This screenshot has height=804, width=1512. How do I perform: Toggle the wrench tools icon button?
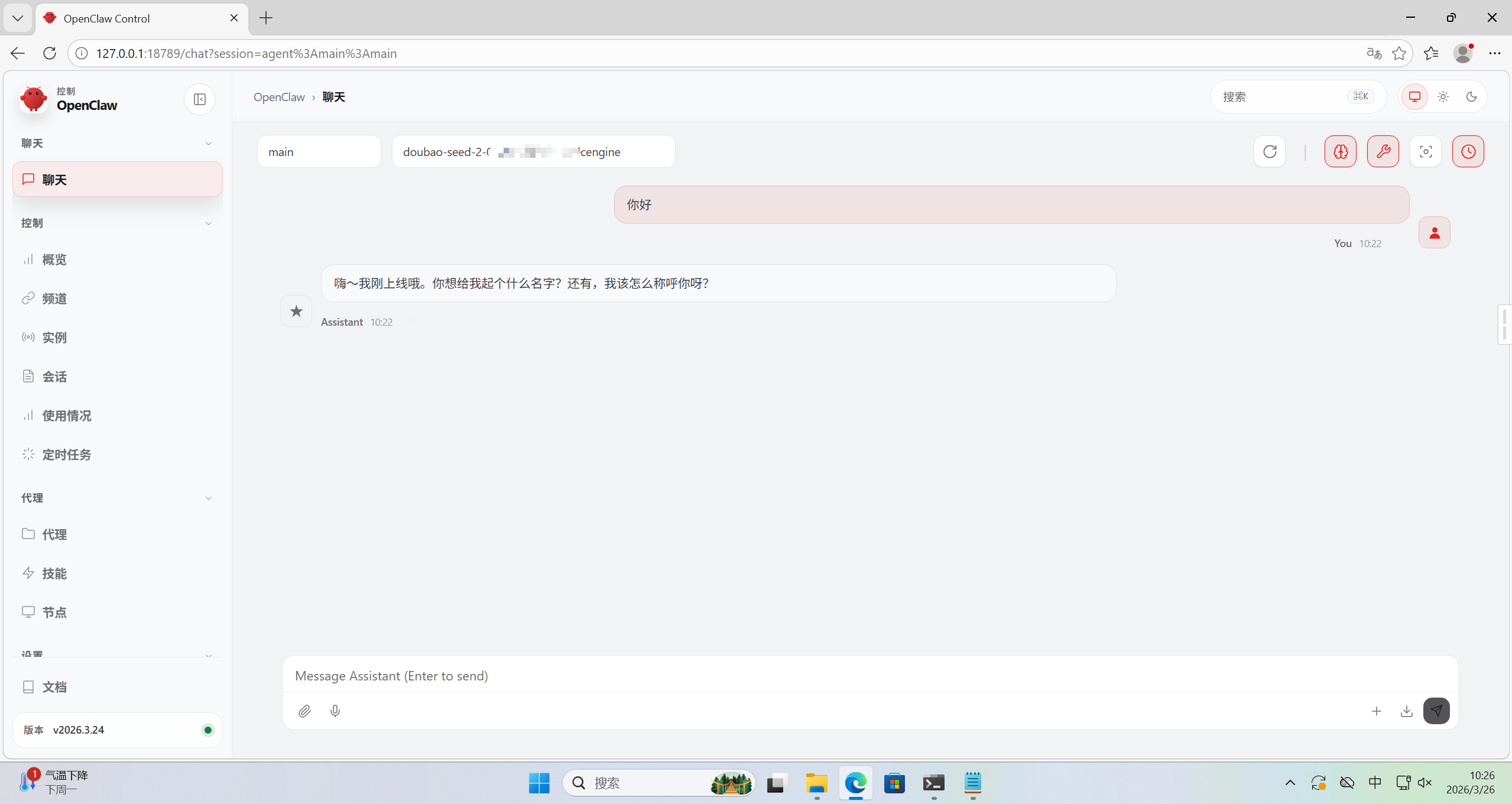pos(1383,152)
